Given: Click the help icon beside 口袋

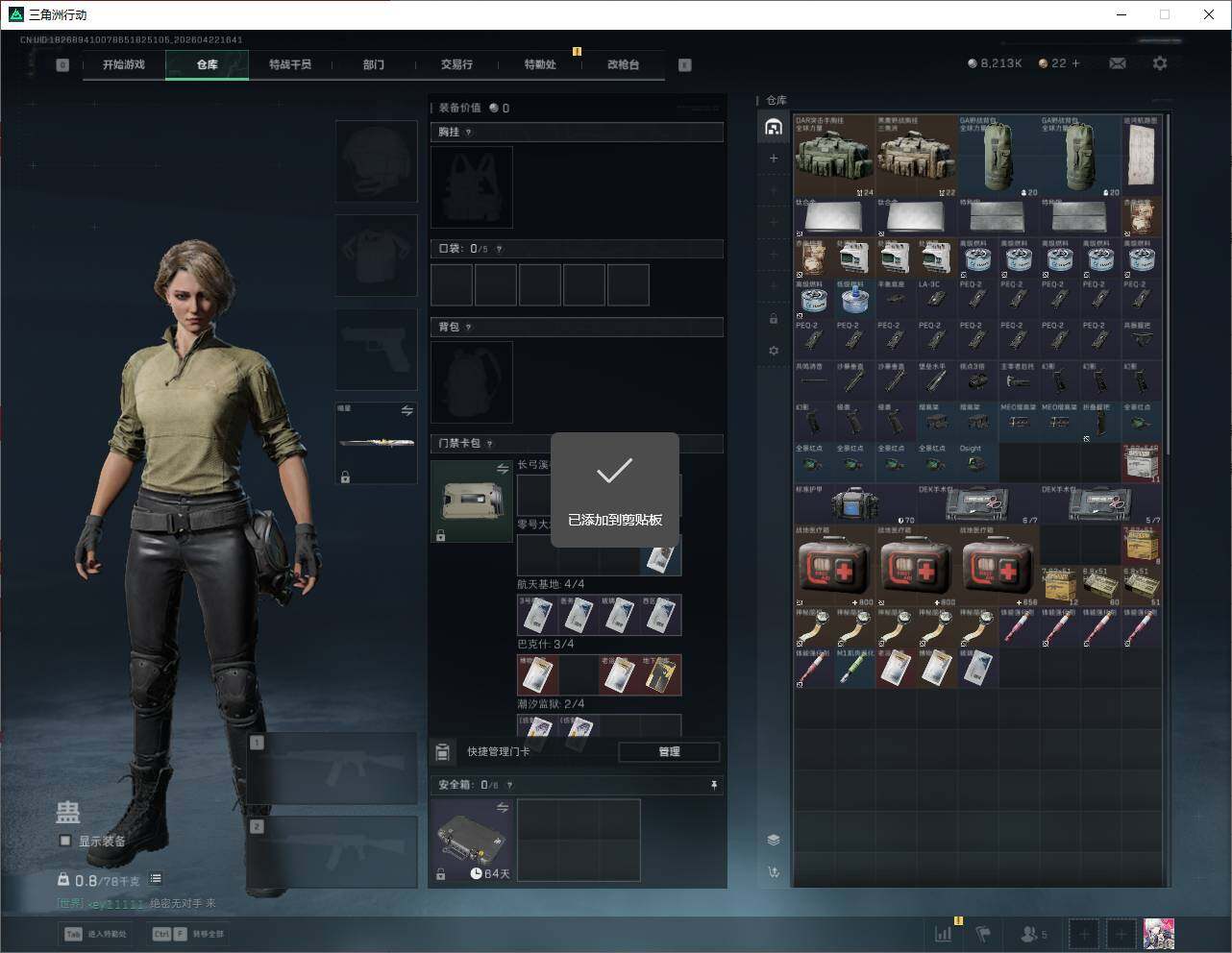Looking at the screenshot, I should pos(499,249).
